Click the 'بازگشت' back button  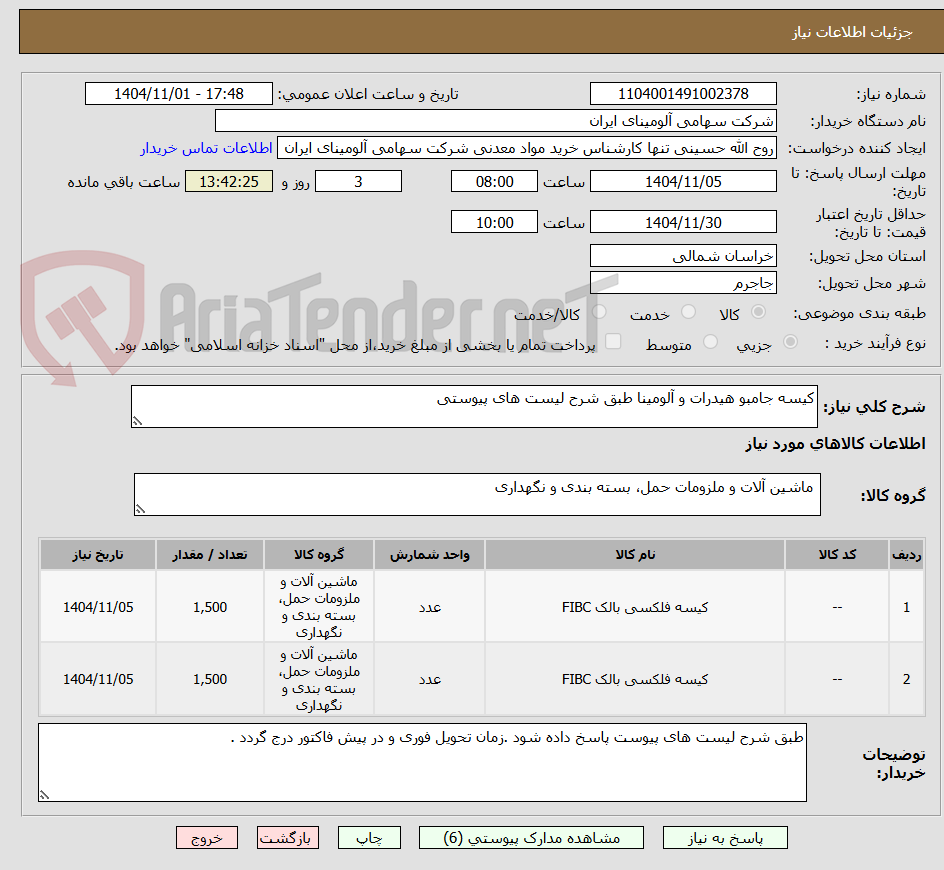tap(288, 837)
